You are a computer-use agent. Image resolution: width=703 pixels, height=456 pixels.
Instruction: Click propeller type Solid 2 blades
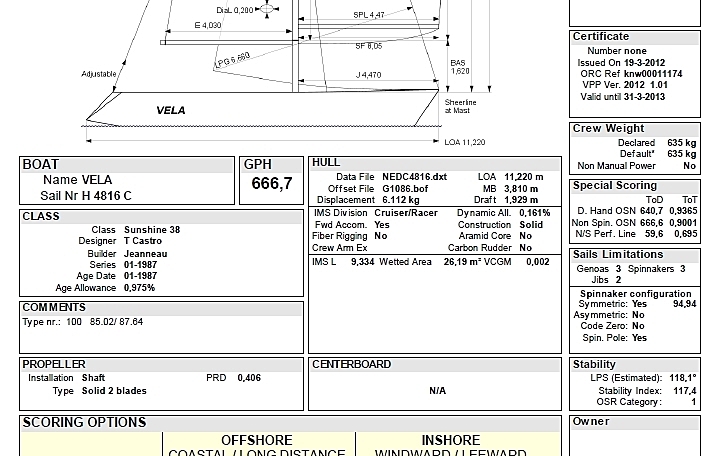[114, 391]
